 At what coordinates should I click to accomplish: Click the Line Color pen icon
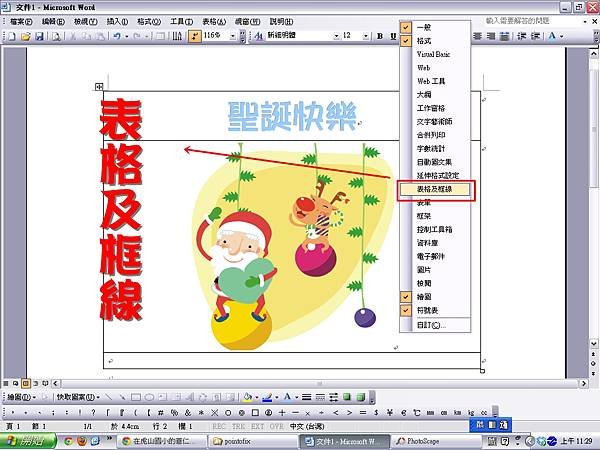point(267,397)
